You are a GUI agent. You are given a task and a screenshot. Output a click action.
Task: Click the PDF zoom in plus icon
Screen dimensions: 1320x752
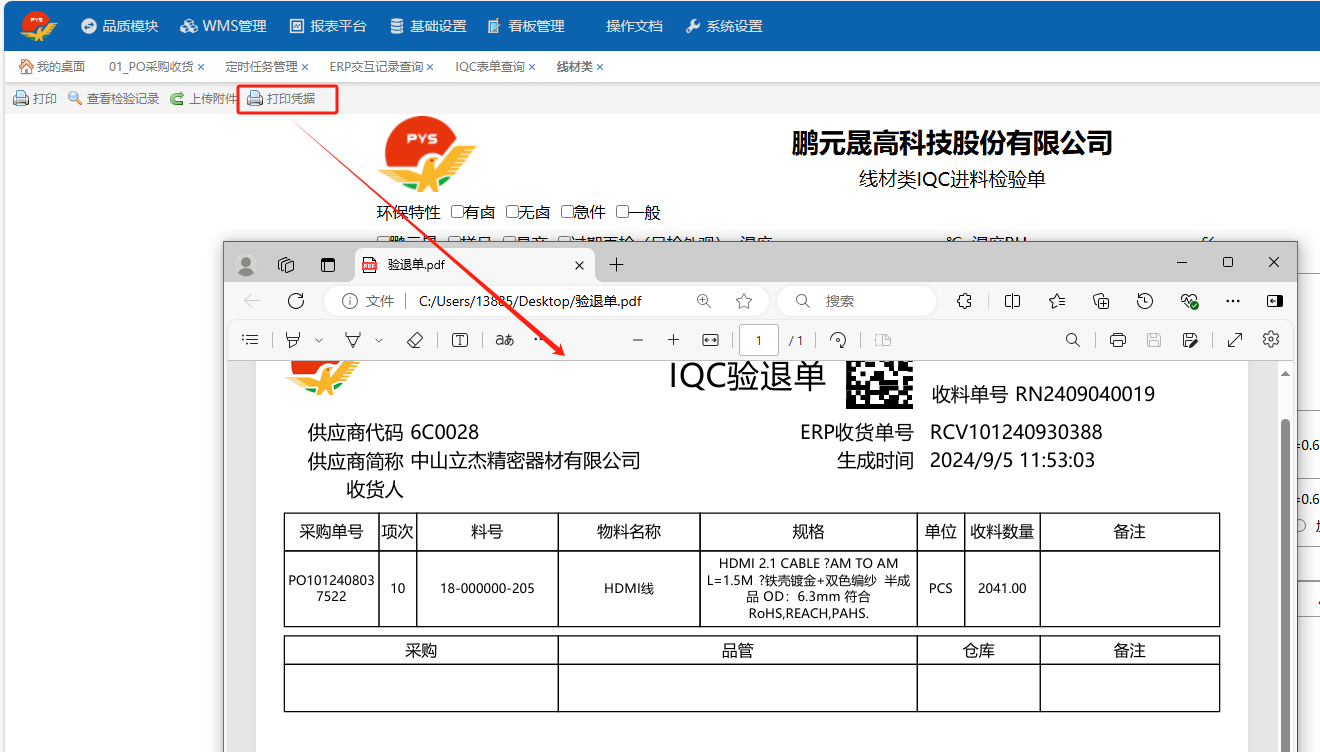[673, 340]
